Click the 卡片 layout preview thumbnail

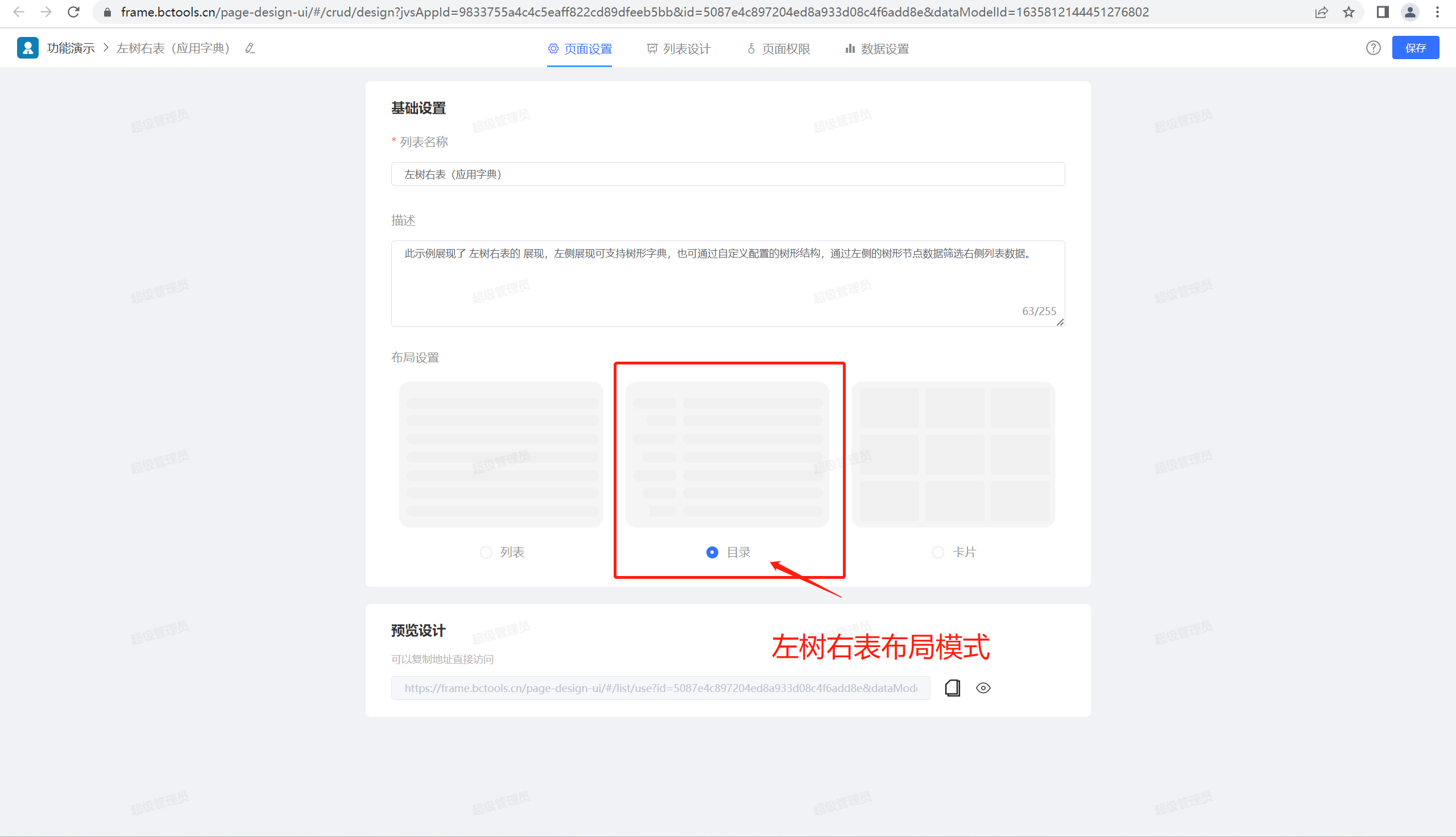coord(954,454)
